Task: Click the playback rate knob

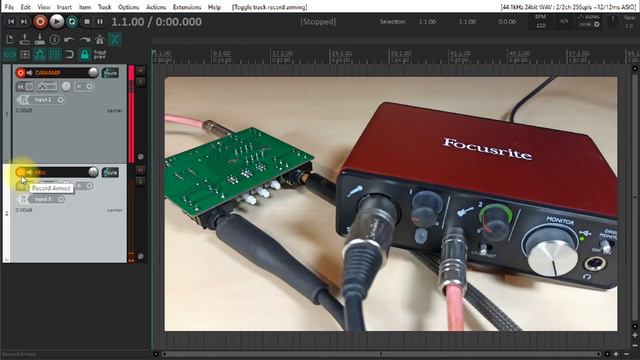Action: (x=612, y=21)
